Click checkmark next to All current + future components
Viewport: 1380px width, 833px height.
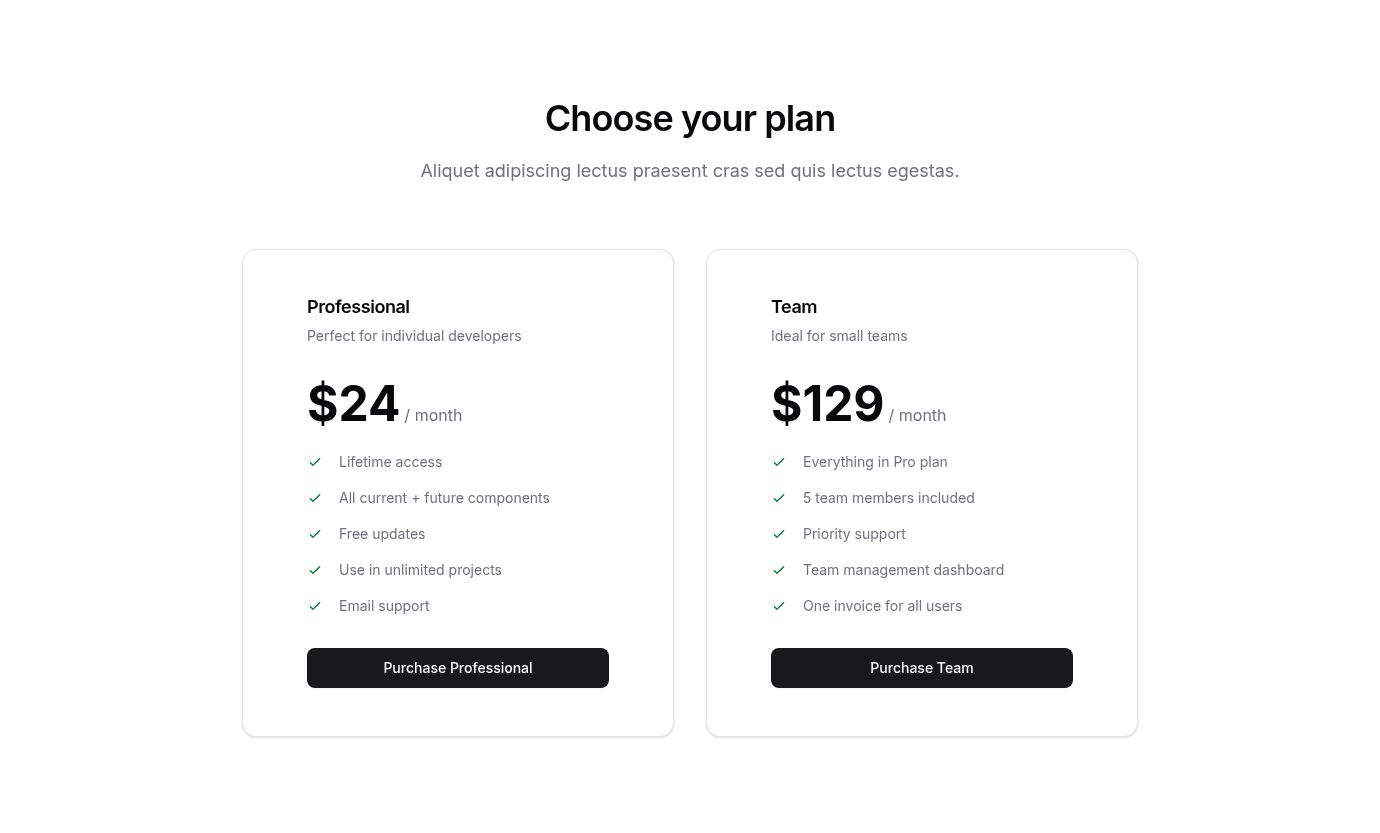pos(315,498)
